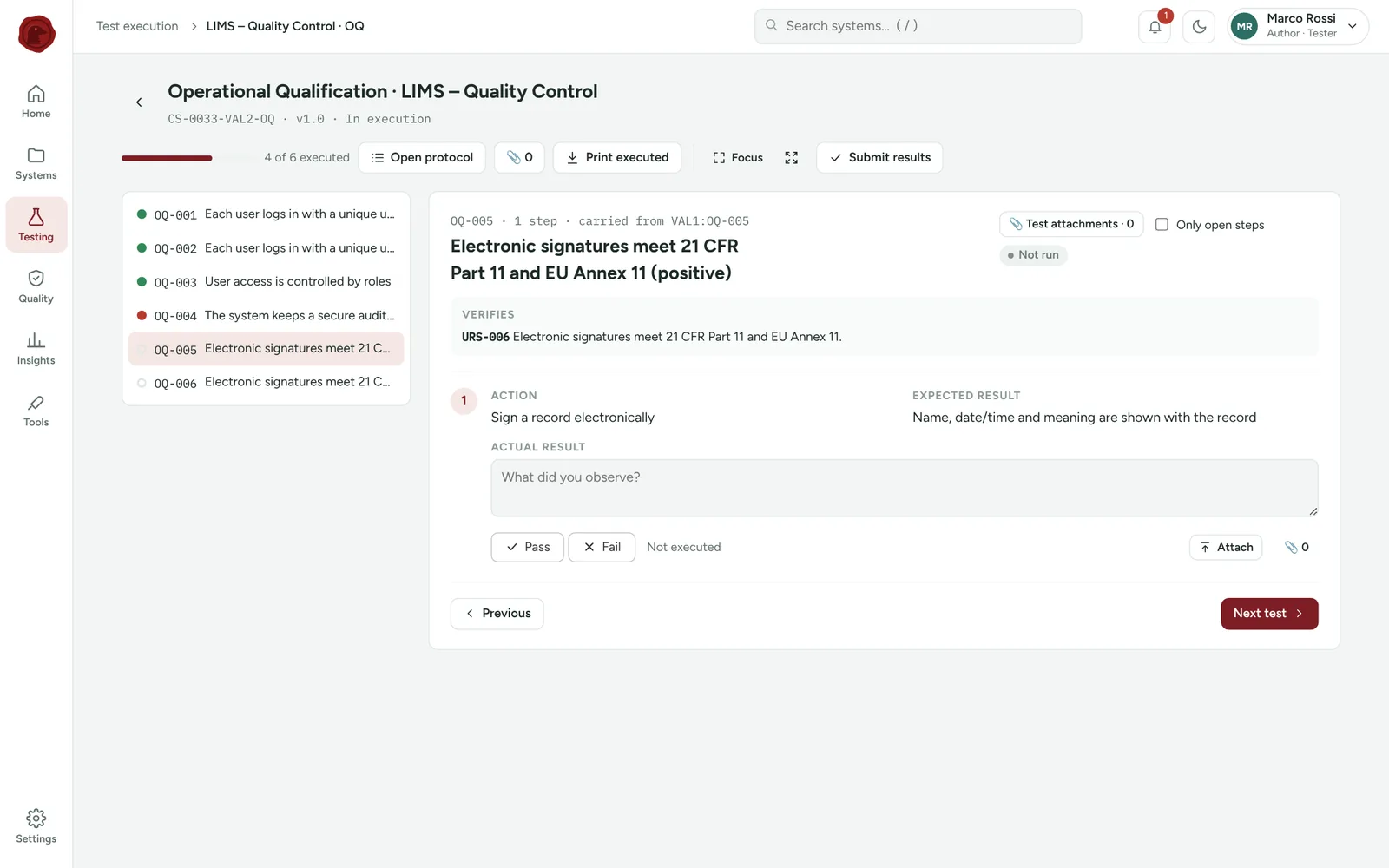Go to Home in the sidebar
Viewport: 1389px width, 868px height.
tap(36, 102)
